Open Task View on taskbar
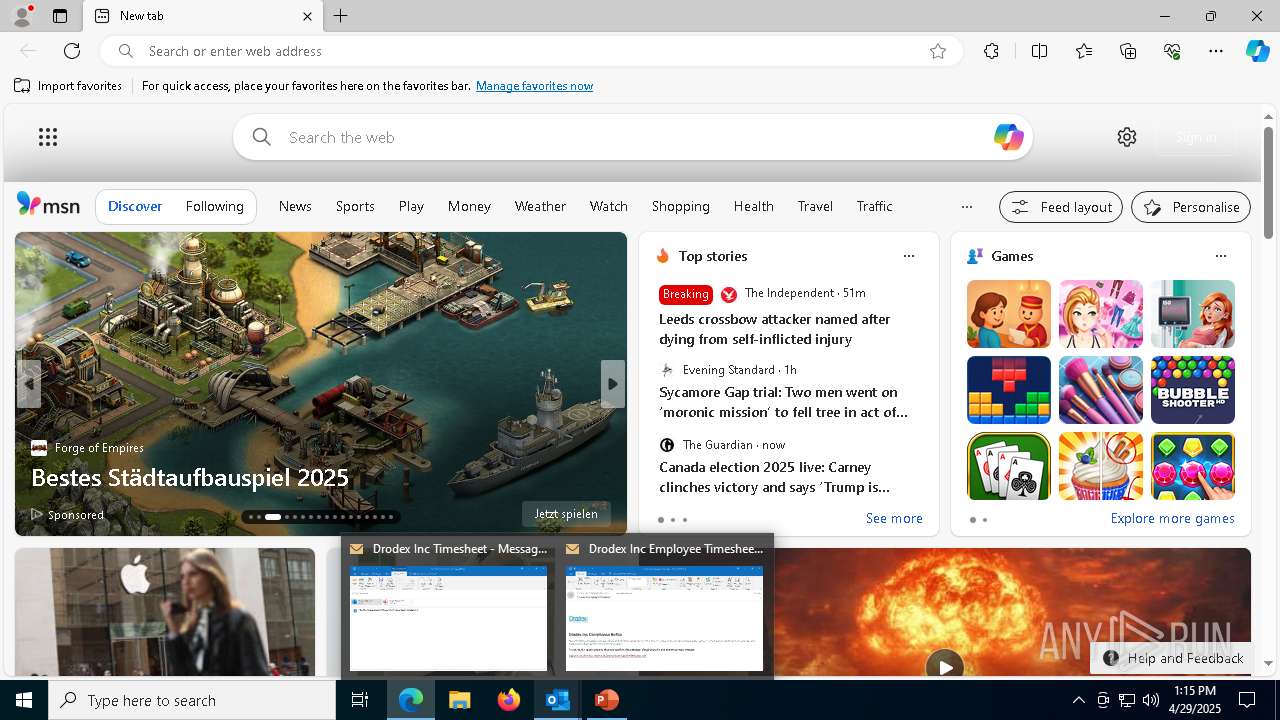 (x=360, y=700)
